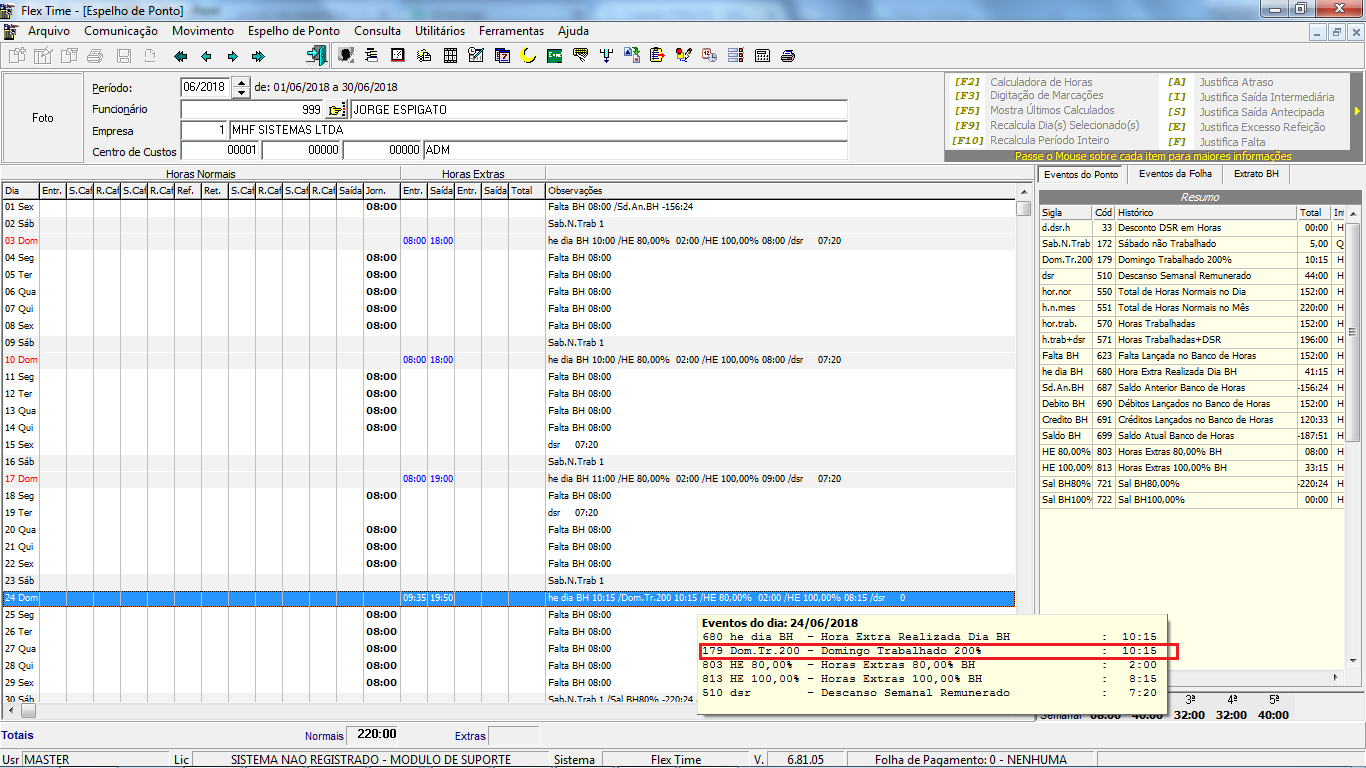Go to previous record arrow

pos(207,56)
